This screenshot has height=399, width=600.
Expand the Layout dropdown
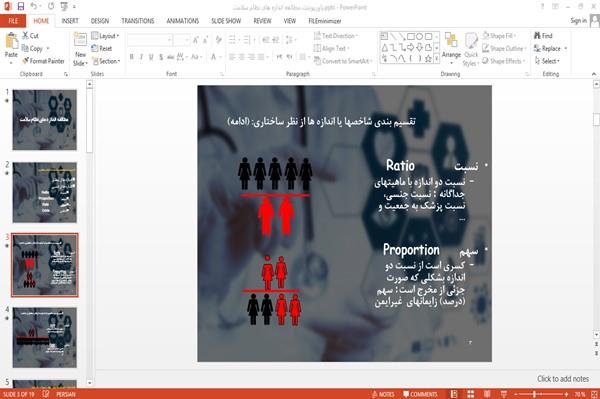(x=105, y=36)
